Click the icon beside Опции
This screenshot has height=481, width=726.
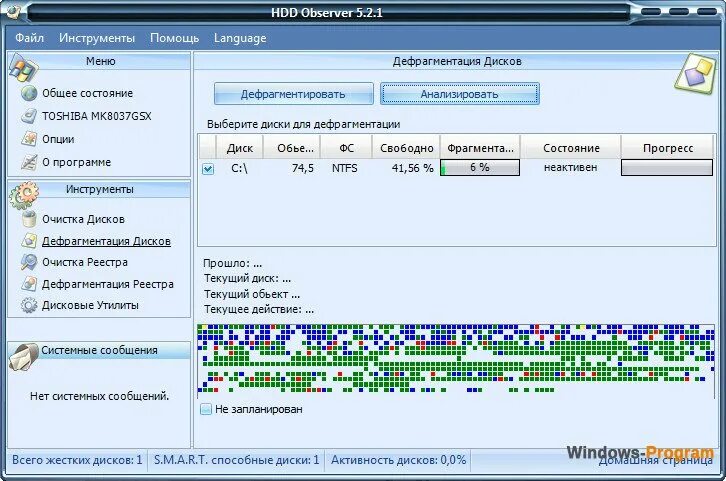click(29, 139)
